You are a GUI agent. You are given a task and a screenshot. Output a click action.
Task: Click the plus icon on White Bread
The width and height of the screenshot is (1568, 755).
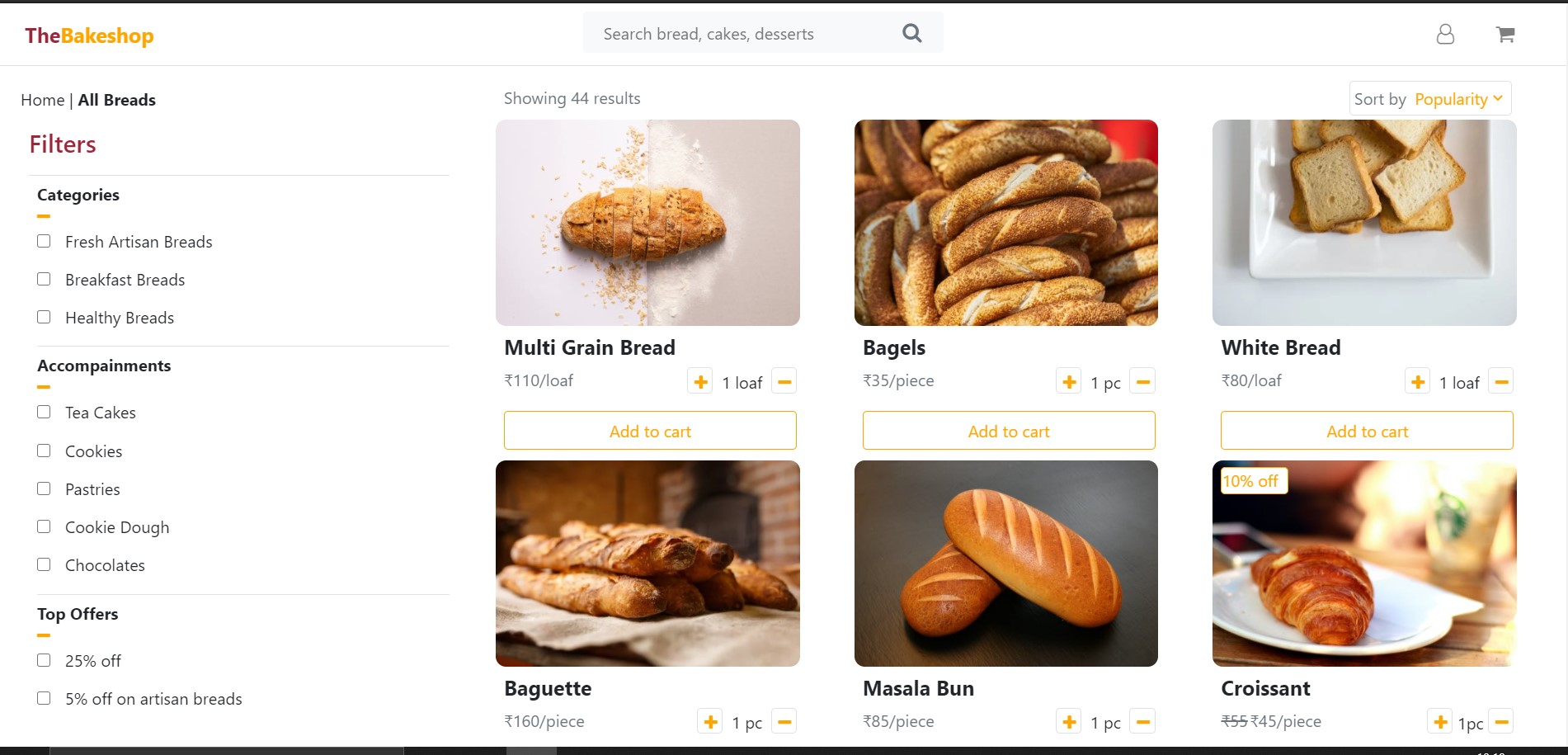[1417, 381]
